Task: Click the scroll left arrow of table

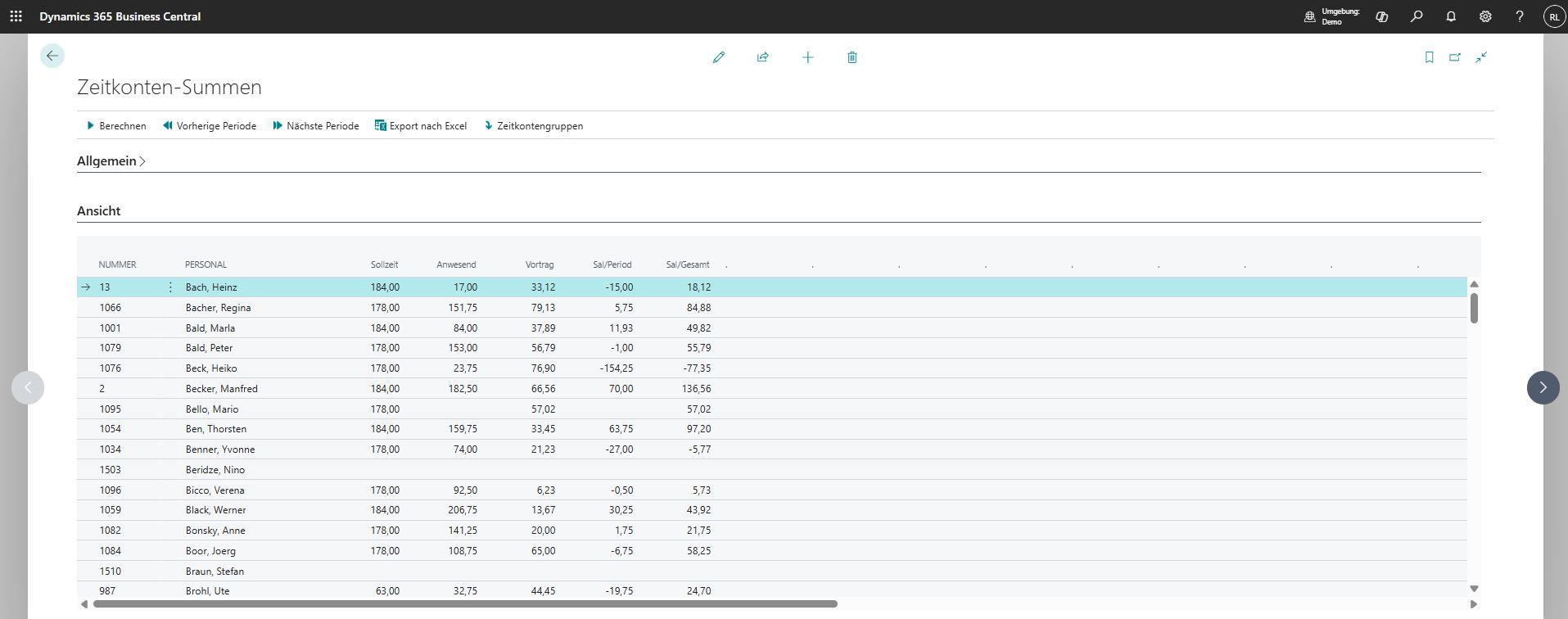Action: [84, 604]
